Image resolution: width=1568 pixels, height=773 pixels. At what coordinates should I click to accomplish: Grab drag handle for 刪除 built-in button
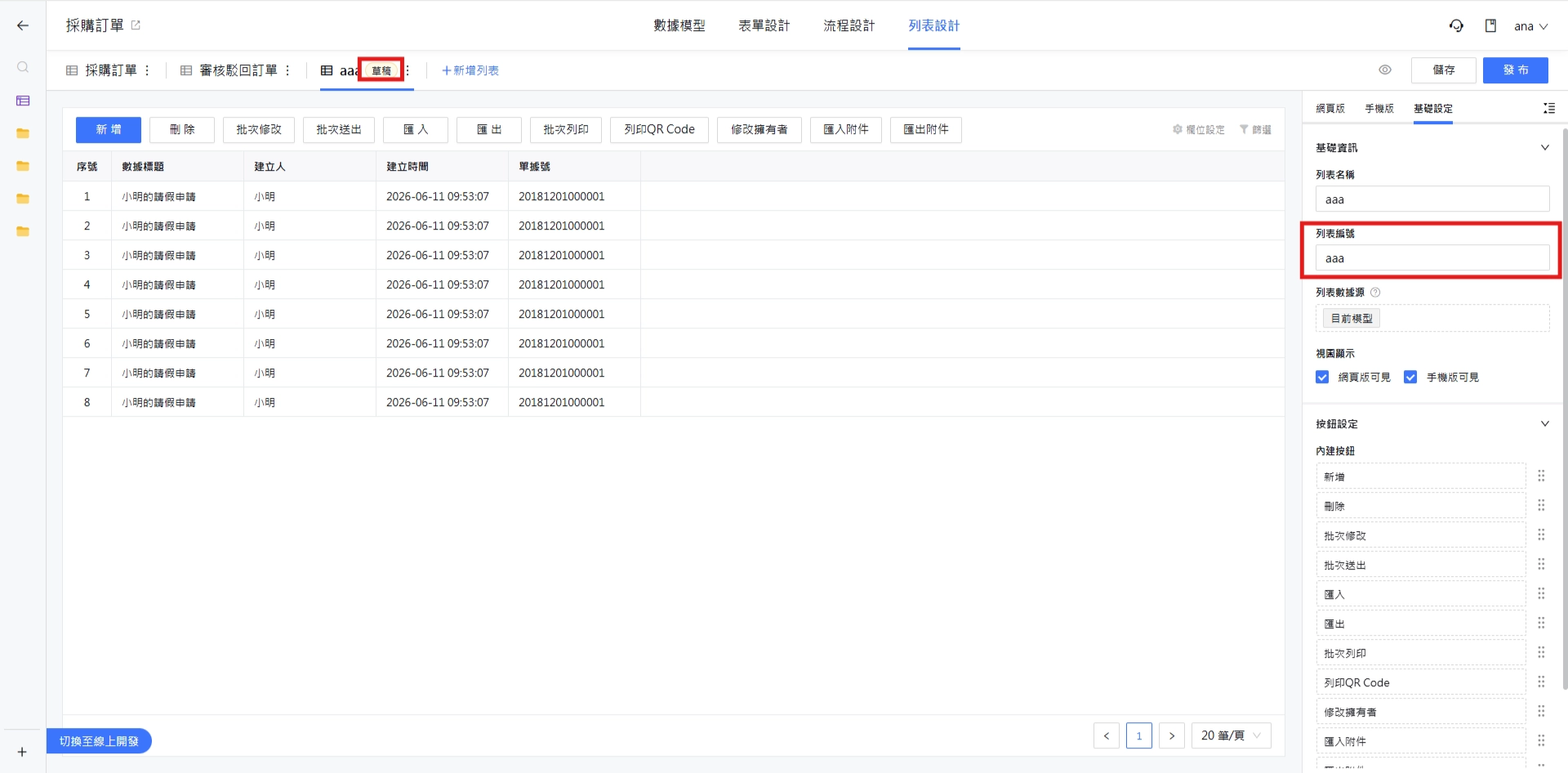[1541, 505]
